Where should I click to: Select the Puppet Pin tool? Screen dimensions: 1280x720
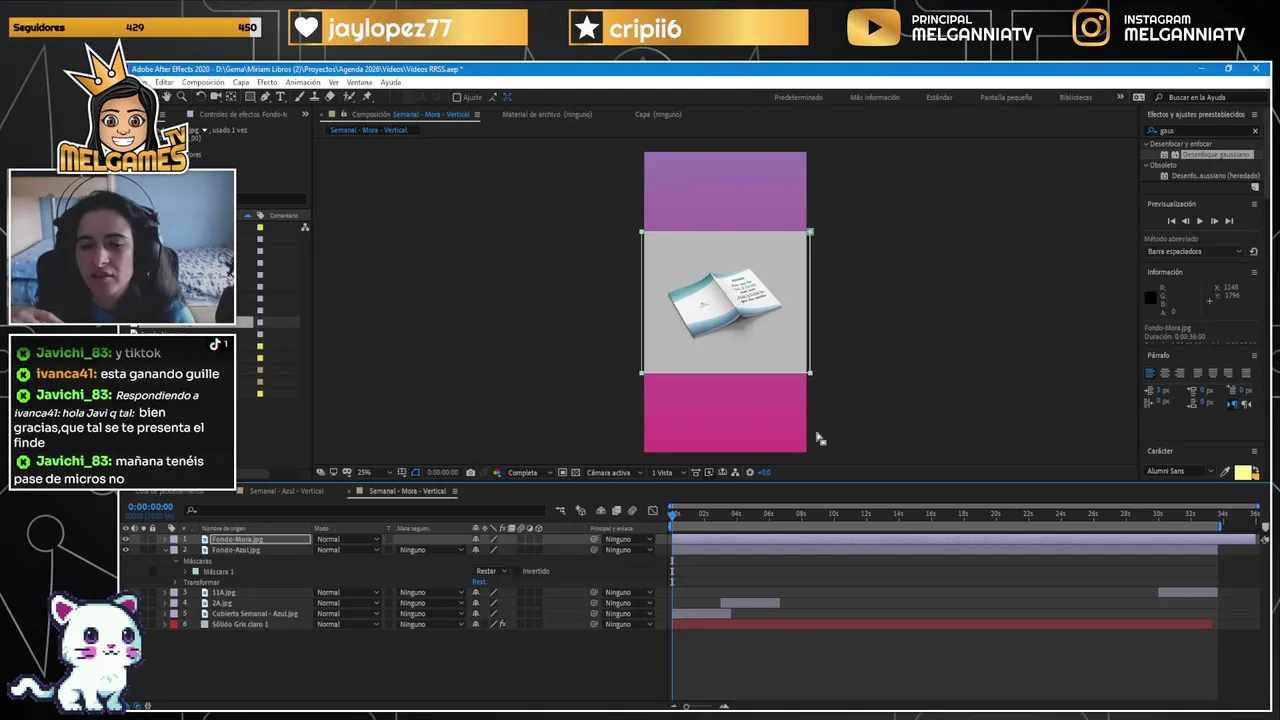[367, 97]
